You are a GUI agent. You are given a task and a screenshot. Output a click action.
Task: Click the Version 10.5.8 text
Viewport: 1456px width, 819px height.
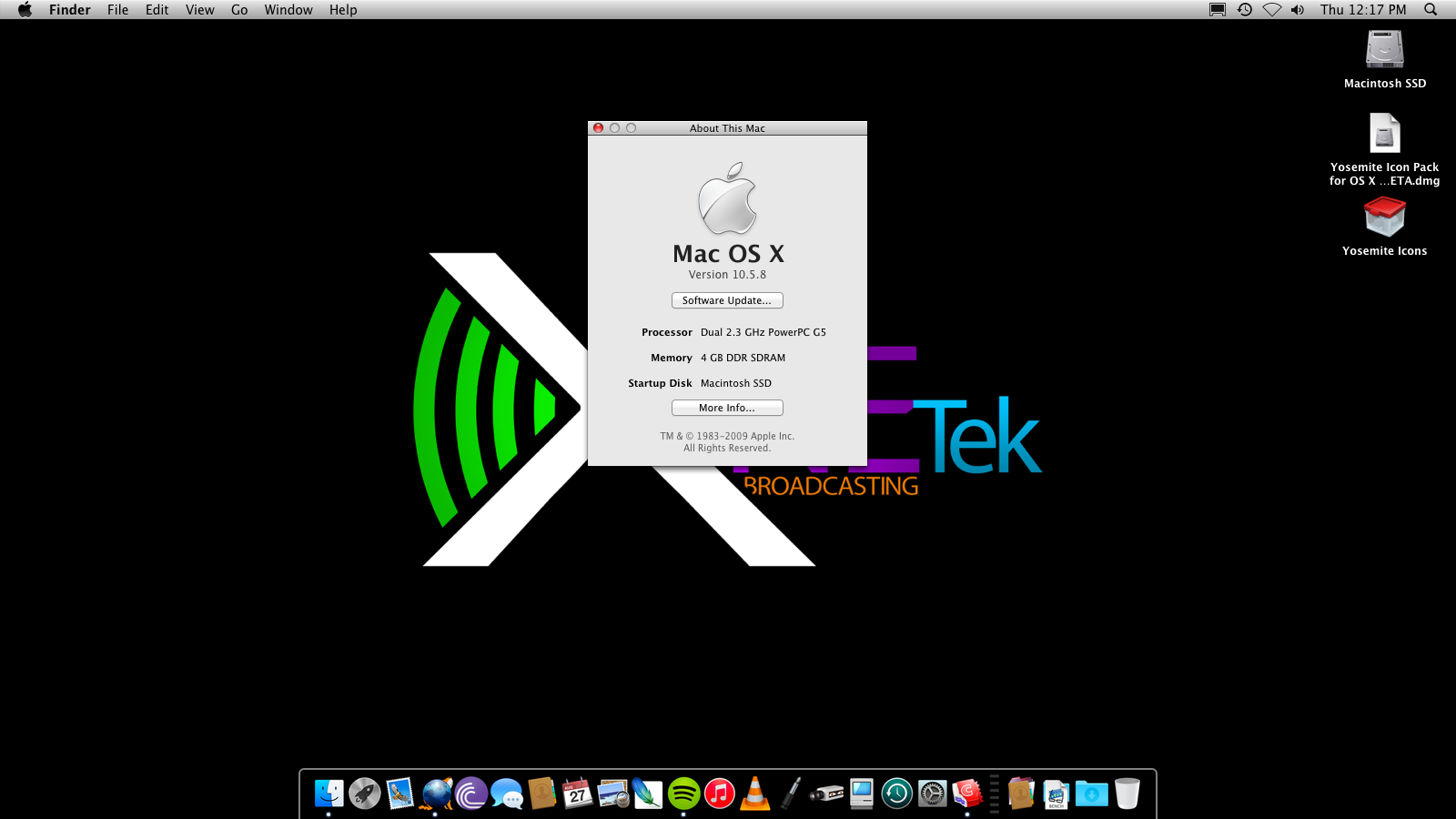tap(727, 275)
